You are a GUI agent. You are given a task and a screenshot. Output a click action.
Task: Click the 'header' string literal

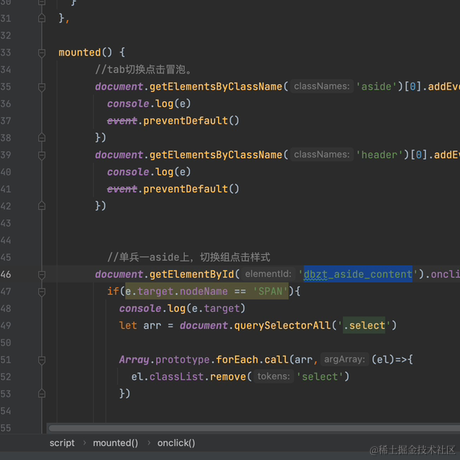379,155
